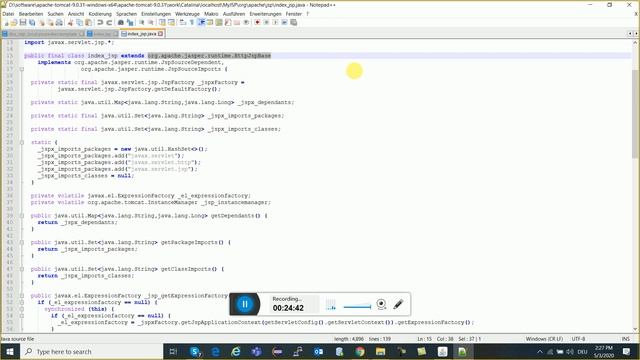Image resolution: width=640 pixels, height=360 pixels.
Task: Click the Zoom Out toolbar icon
Action: (151, 22)
